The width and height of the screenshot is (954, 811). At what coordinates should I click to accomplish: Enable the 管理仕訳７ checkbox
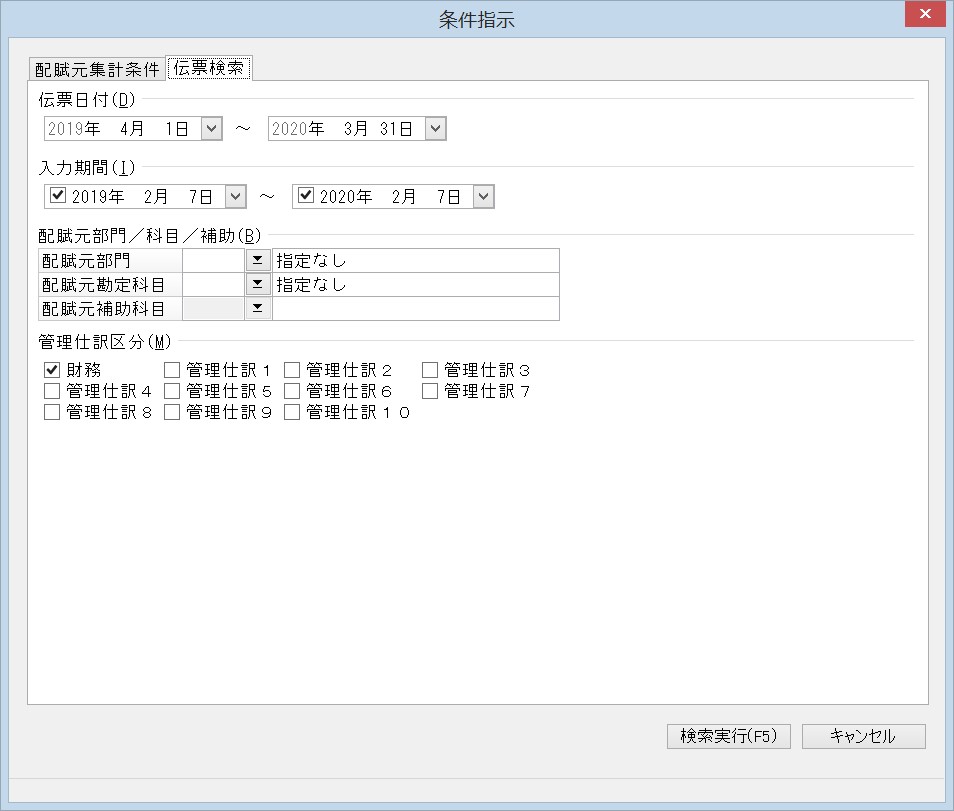pyautogui.click(x=430, y=391)
